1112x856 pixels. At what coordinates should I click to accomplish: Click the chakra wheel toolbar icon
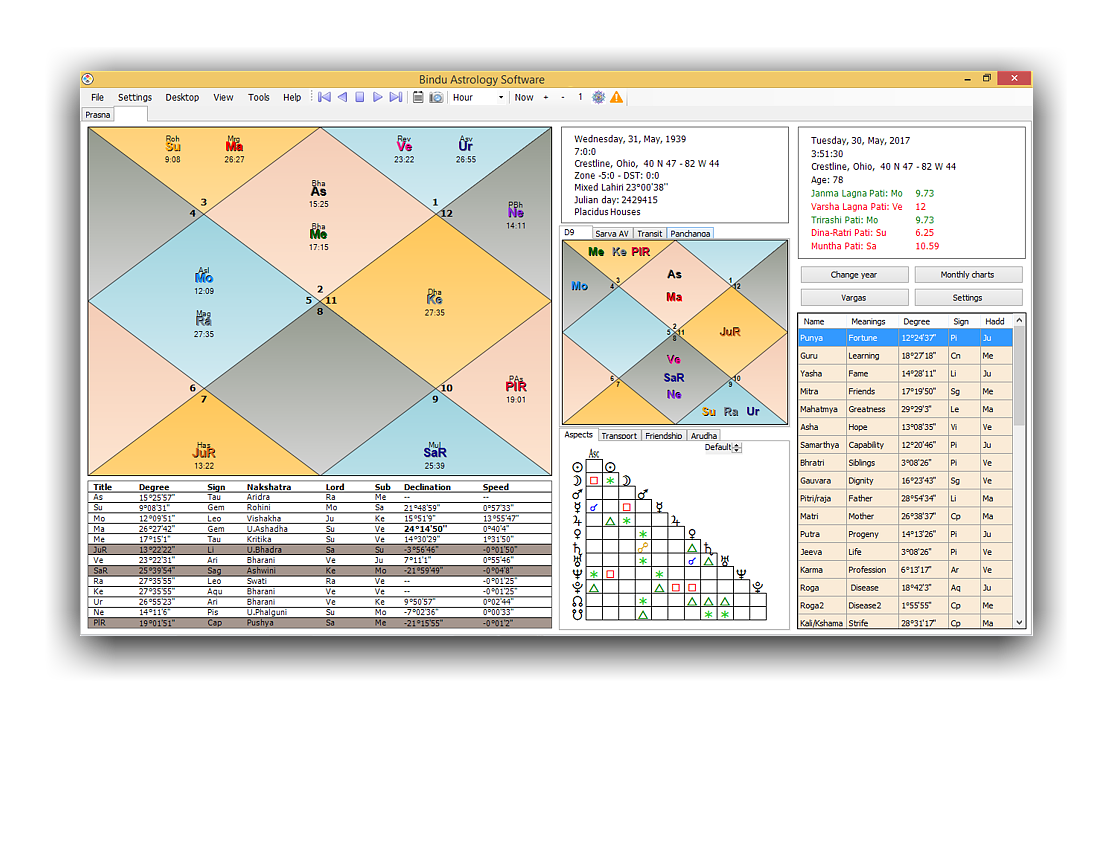599,97
